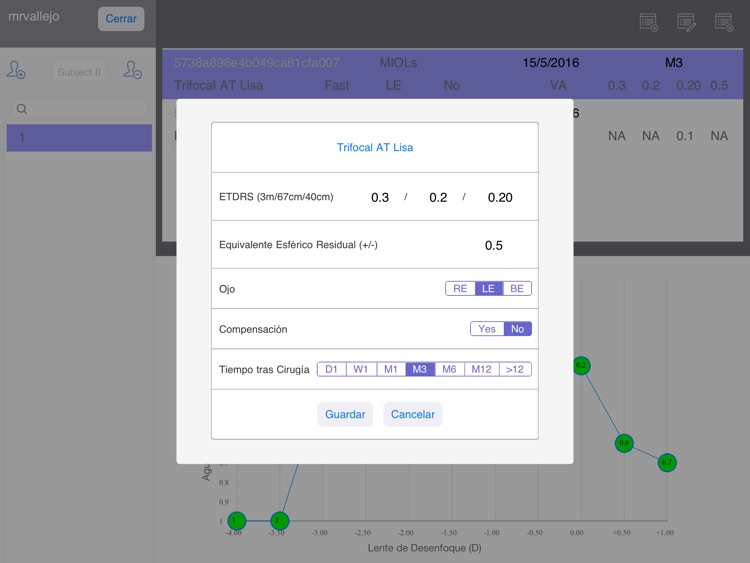Choose >12 time after surgery
Screen dimensions: 750x563
point(515,369)
